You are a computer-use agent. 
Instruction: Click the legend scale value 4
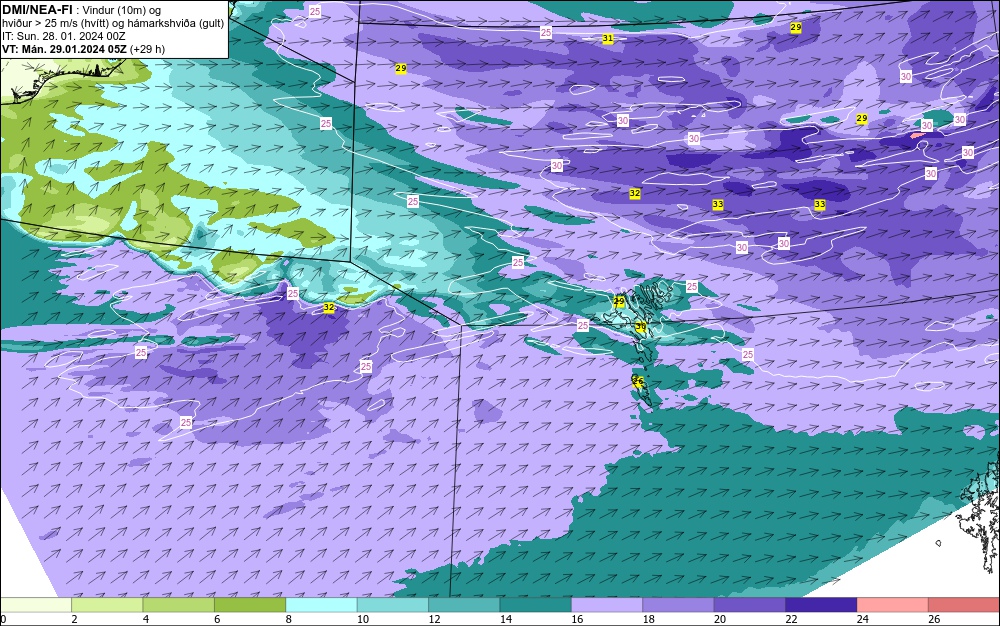146,619
